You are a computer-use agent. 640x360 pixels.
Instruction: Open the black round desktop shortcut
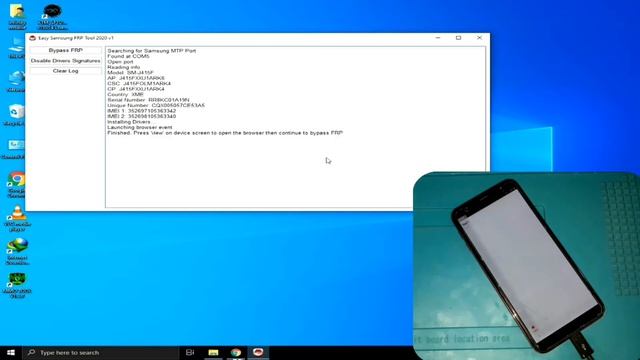point(52,16)
